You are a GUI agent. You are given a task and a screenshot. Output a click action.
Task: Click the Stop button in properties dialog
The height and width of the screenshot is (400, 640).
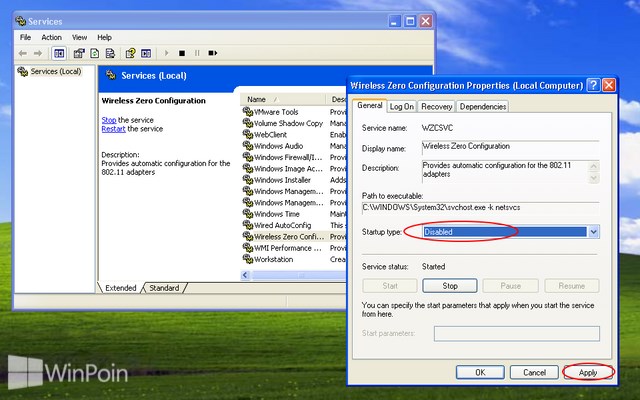click(x=450, y=286)
